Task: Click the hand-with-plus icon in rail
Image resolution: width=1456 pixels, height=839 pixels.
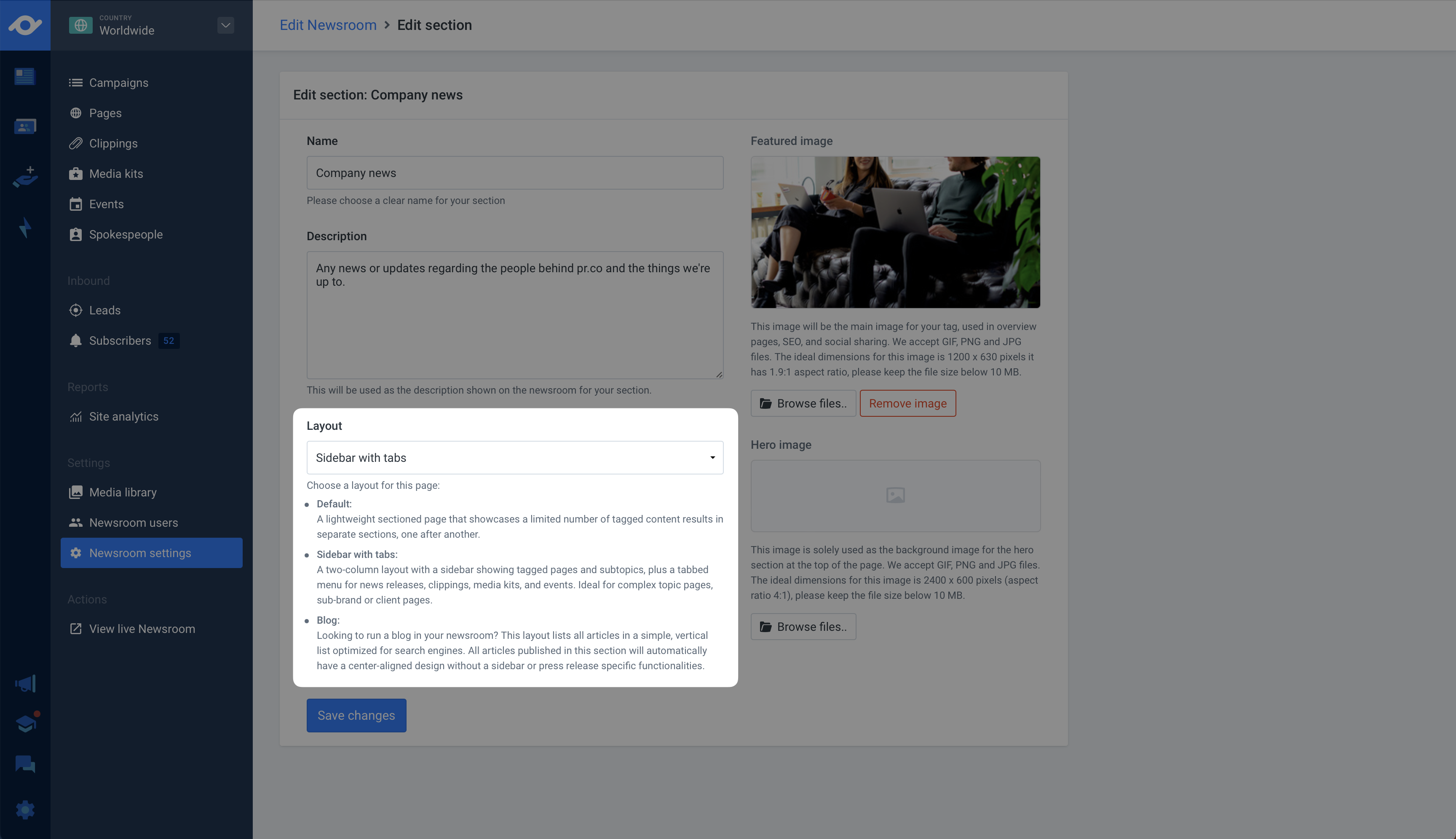Action: pyautogui.click(x=25, y=177)
